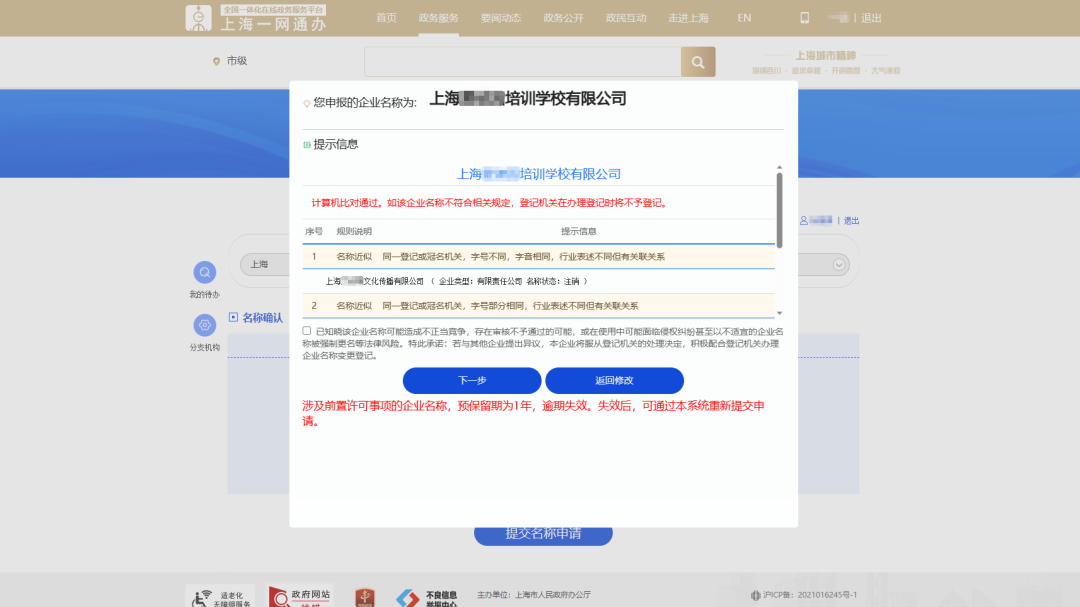1080x607 pixels.
Task: Switch site language with EN
Action: [x=743, y=17]
